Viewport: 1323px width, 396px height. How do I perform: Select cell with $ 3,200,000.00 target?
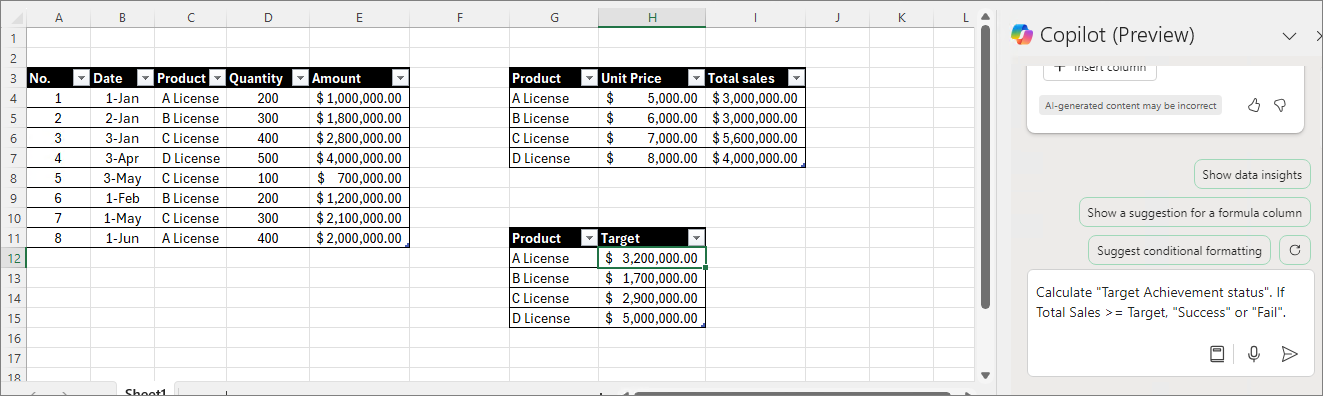[x=652, y=258]
